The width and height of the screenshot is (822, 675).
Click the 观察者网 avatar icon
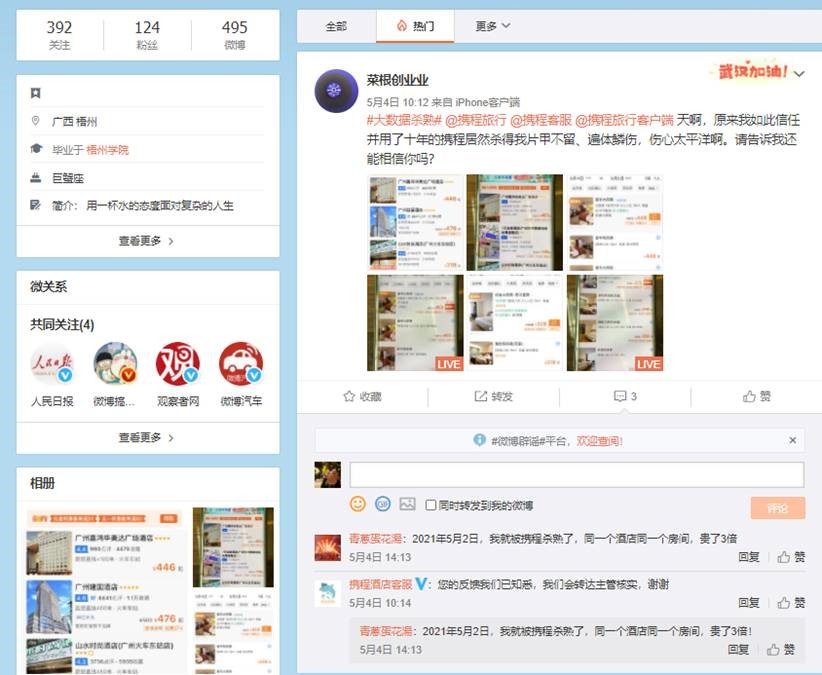pyautogui.click(x=178, y=365)
